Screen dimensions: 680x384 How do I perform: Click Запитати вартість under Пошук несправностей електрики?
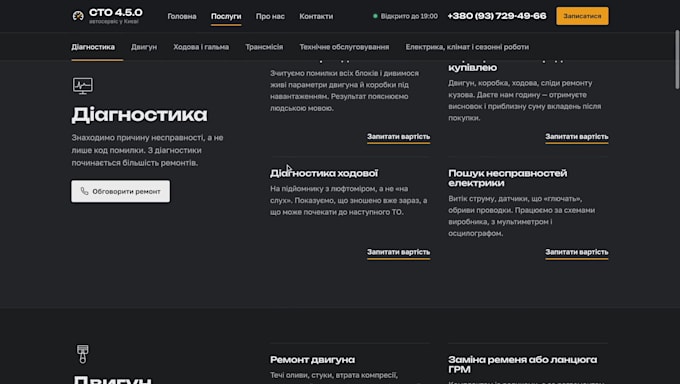tap(577, 252)
